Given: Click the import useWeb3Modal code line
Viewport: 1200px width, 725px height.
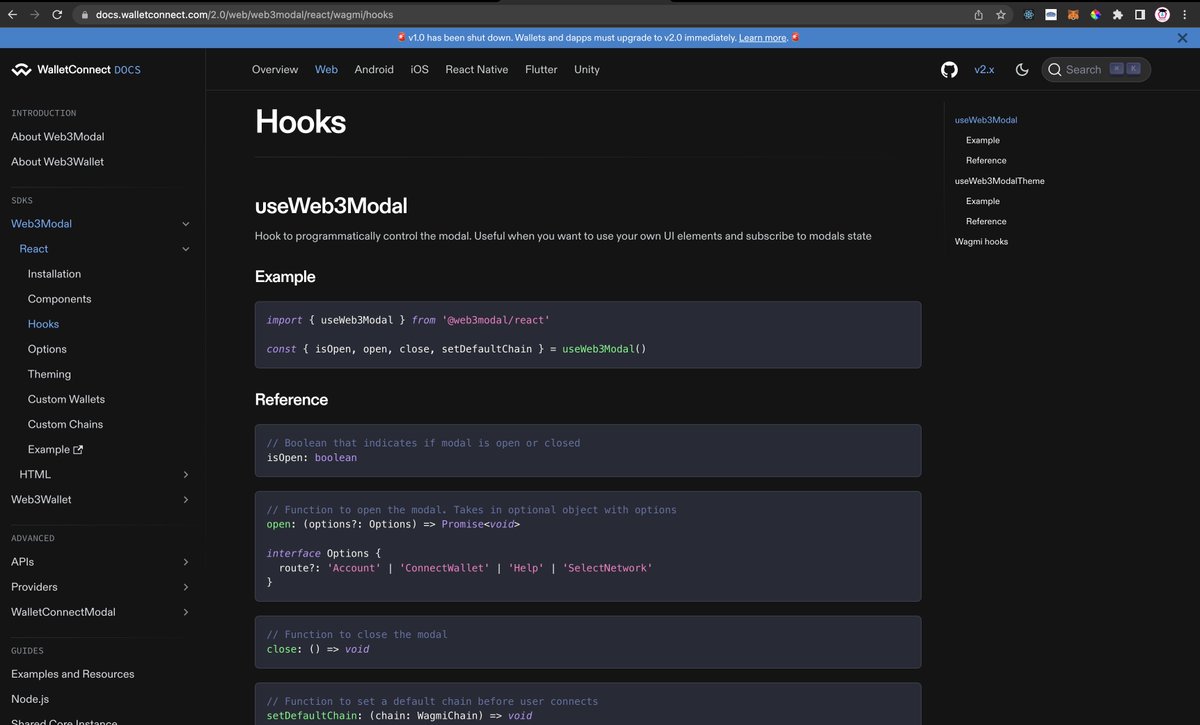Looking at the screenshot, I should (408, 320).
